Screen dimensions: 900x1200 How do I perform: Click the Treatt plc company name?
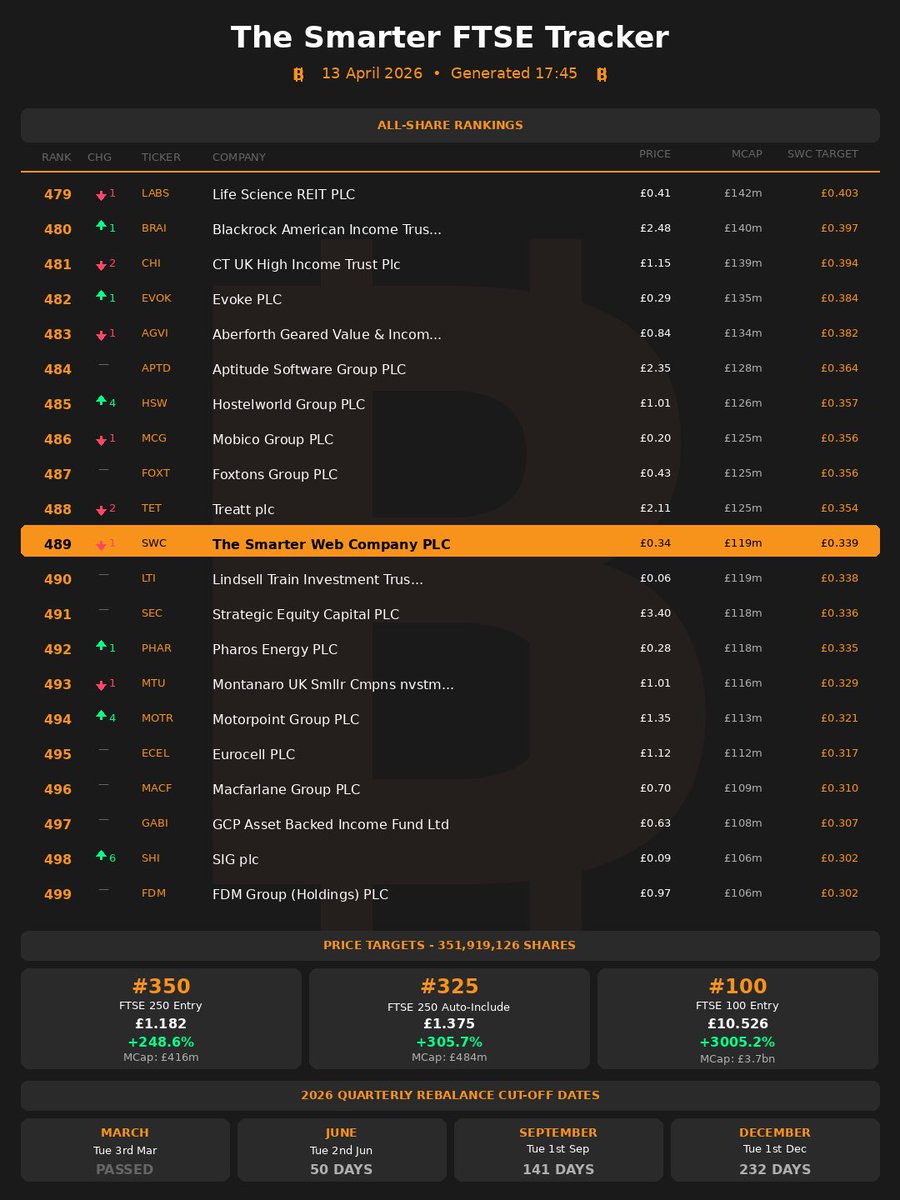tap(243, 510)
